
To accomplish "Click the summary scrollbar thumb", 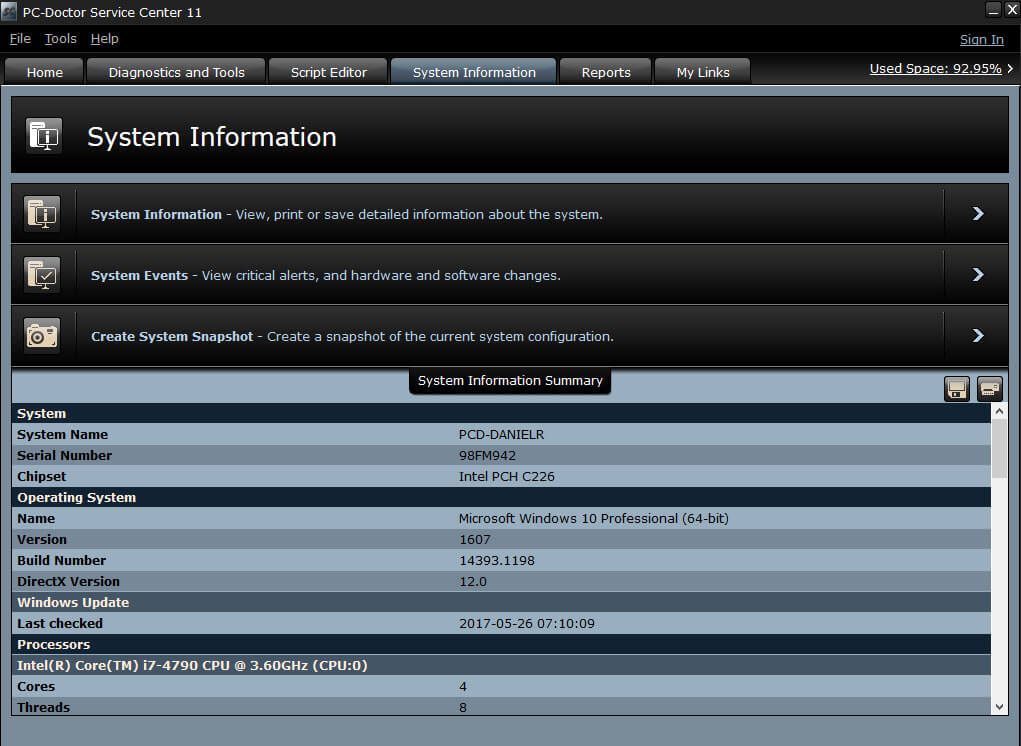I will coord(999,448).
